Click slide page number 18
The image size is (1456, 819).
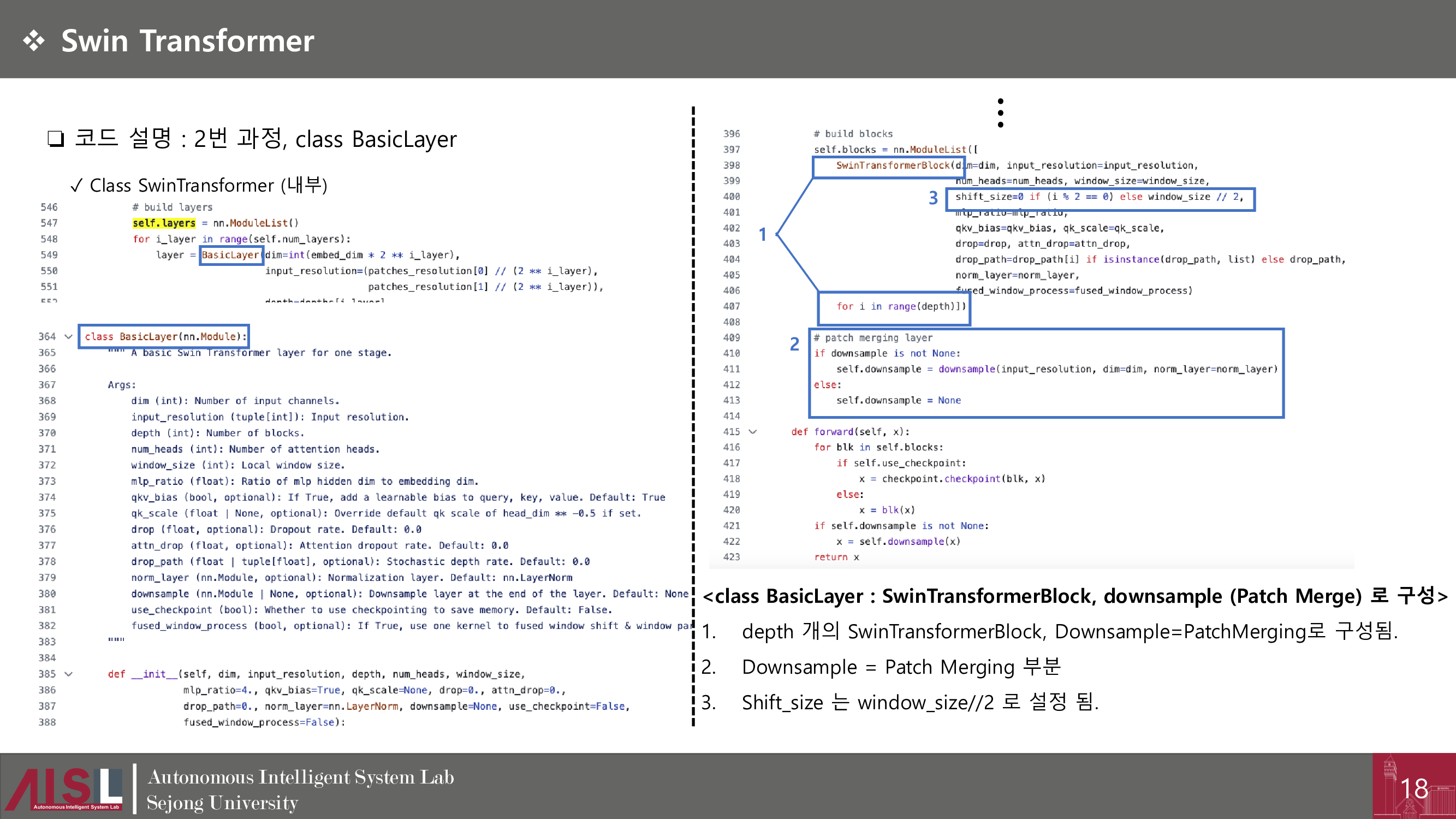1414,788
